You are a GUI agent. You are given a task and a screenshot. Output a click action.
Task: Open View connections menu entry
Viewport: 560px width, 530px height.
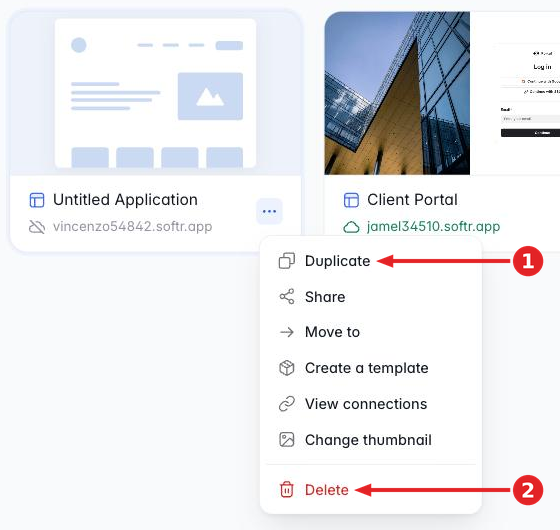click(x=371, y=404)
